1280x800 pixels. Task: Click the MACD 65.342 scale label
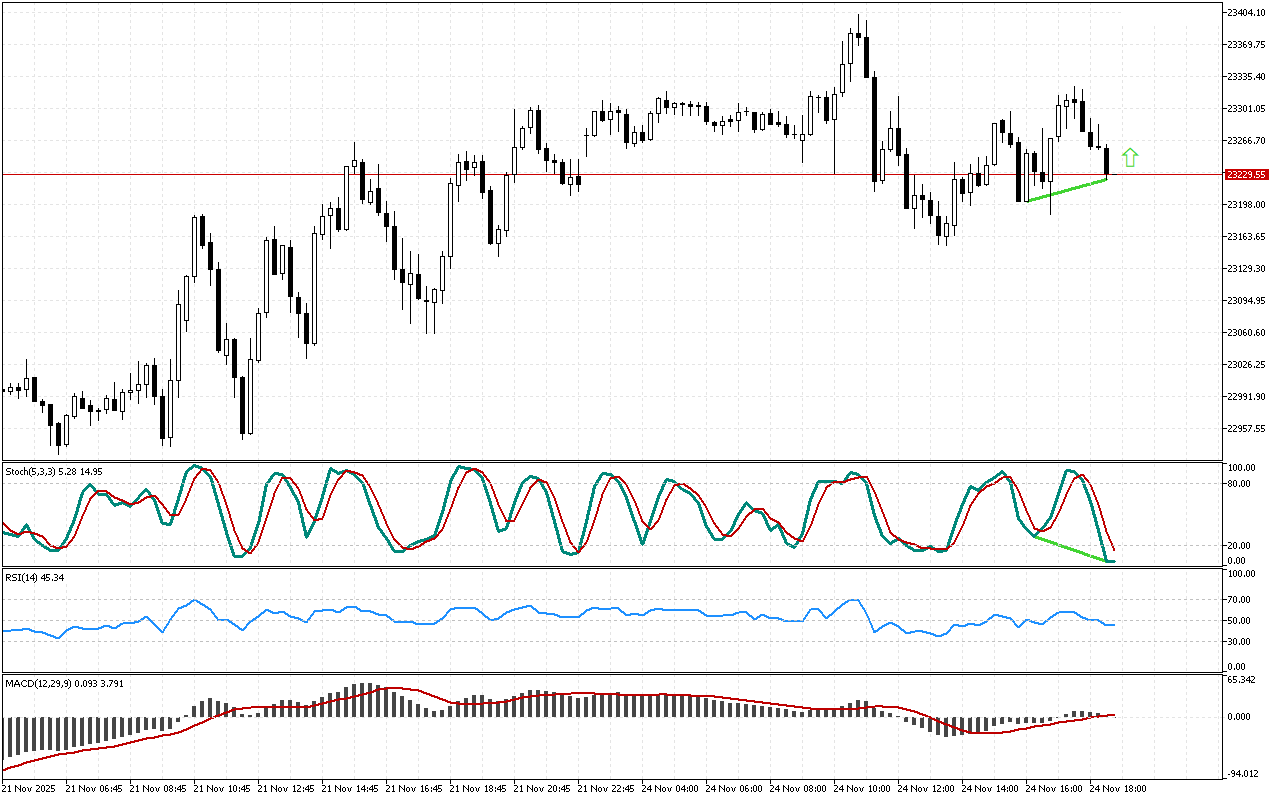pos(1242,681)
